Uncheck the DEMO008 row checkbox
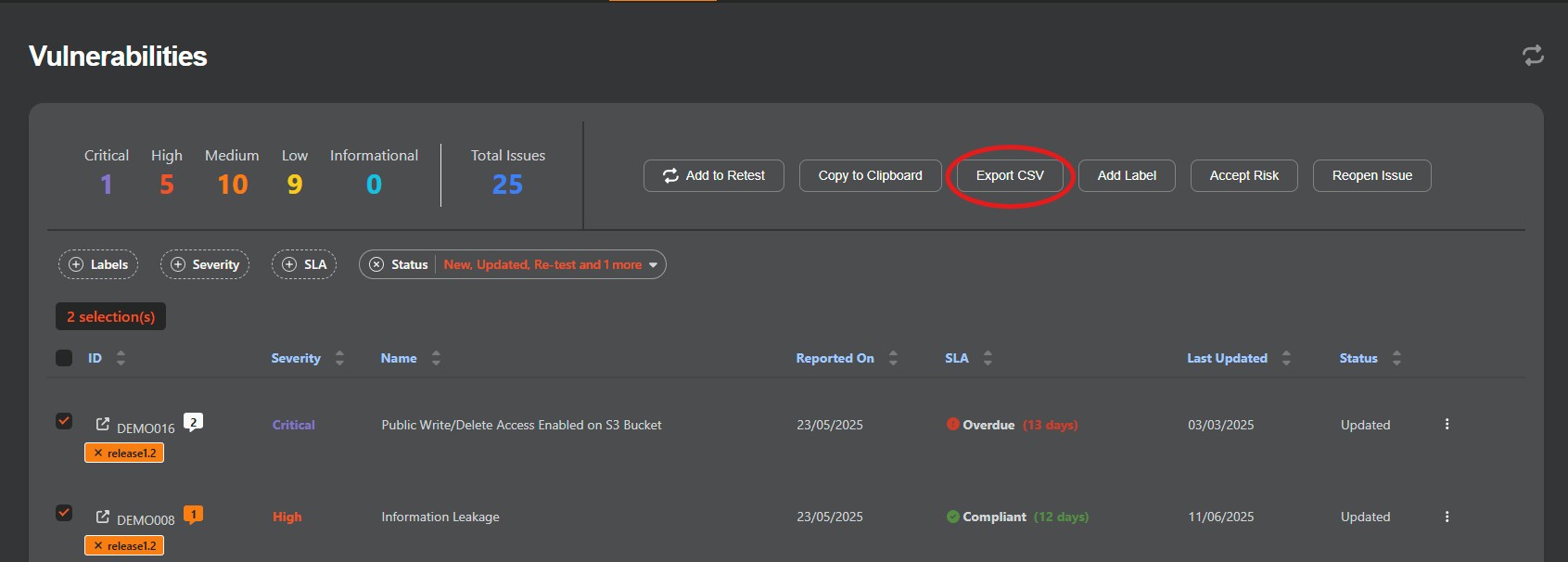The height and width of the screenshot is (562, 1568). tap(64, 513)
